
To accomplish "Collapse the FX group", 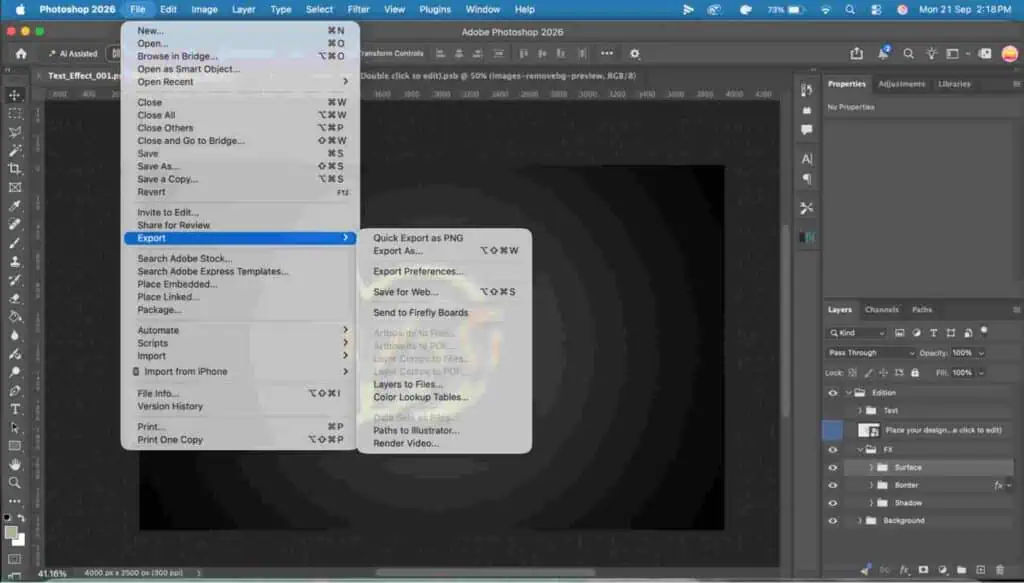I will [859, 450].
